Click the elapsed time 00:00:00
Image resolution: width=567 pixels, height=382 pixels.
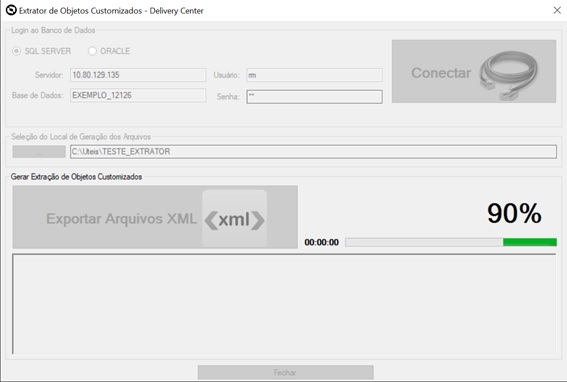(321, 242)
